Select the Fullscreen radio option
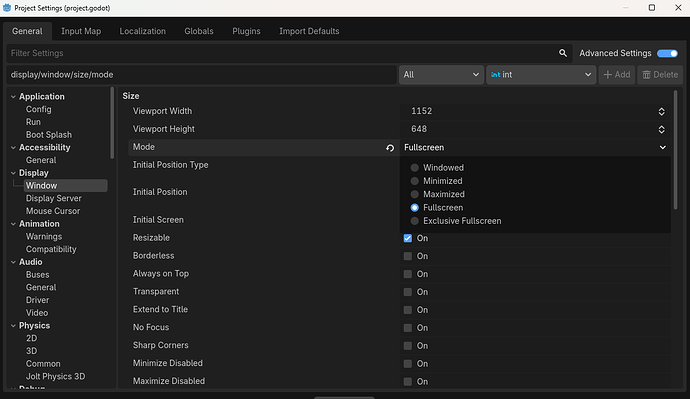This screenshot has height=399, width=690. 415,208
